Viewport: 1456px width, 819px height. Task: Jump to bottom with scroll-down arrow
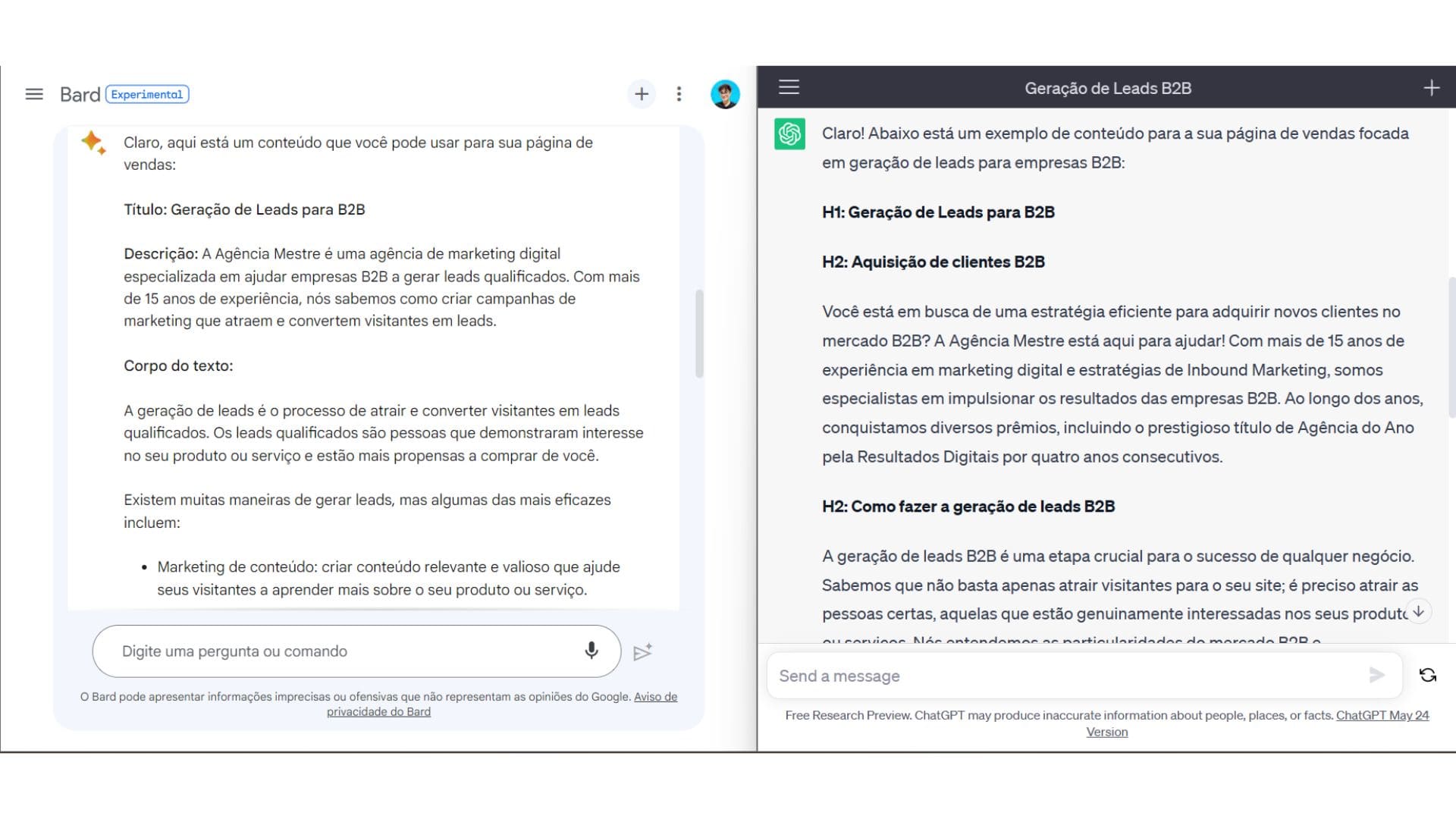tap(1418, 611)
